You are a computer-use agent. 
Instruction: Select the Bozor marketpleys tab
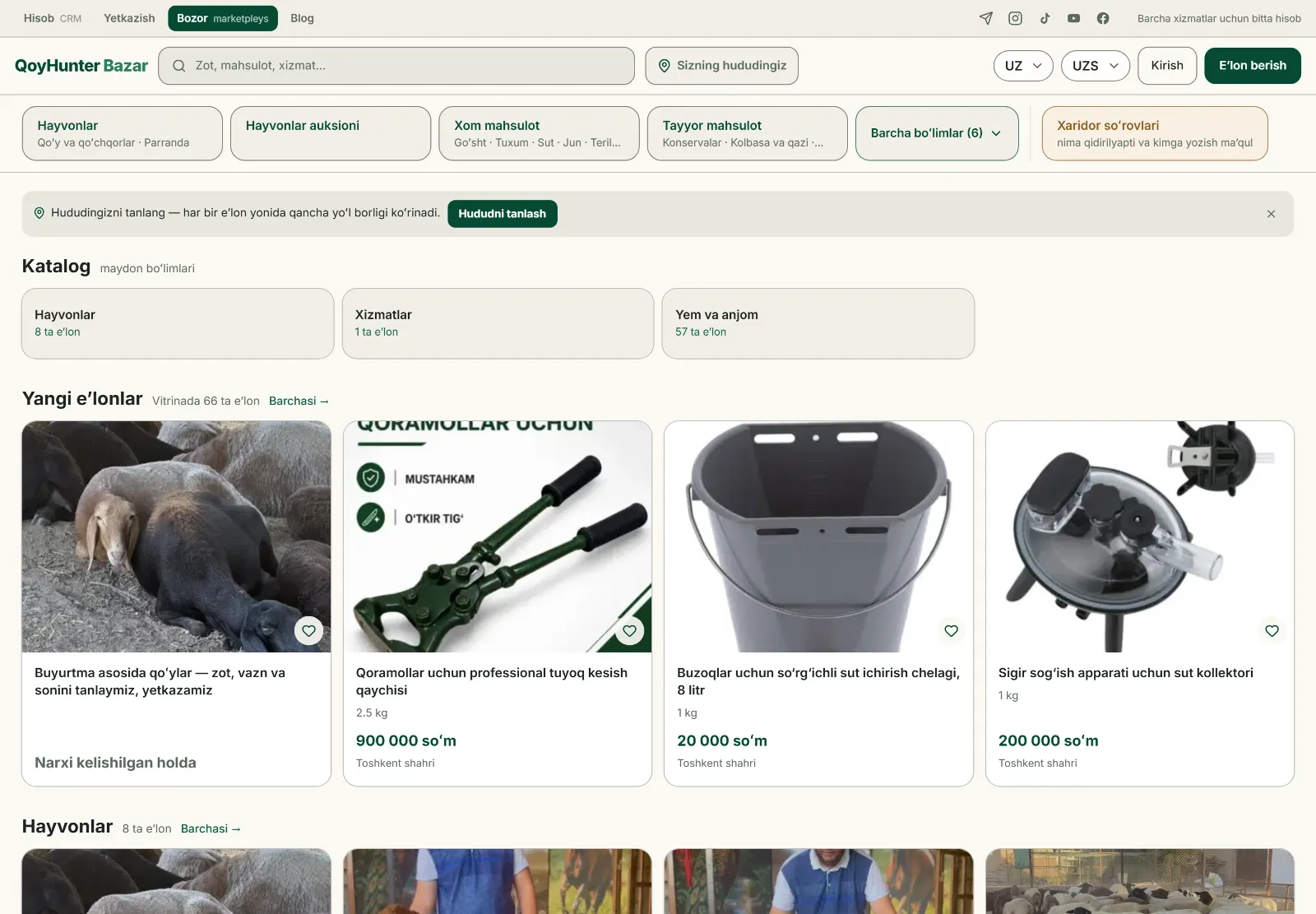pyautogui.click(x=223, y=18)
